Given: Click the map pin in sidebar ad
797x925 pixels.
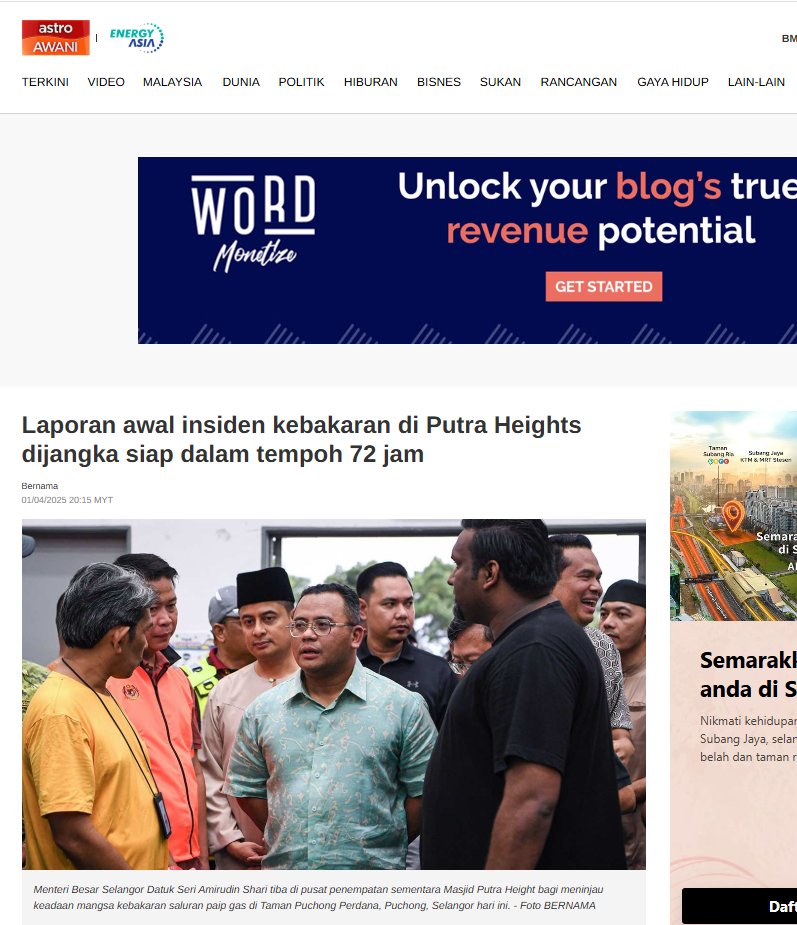Looking at the screenshot, I should coord(733,517).
